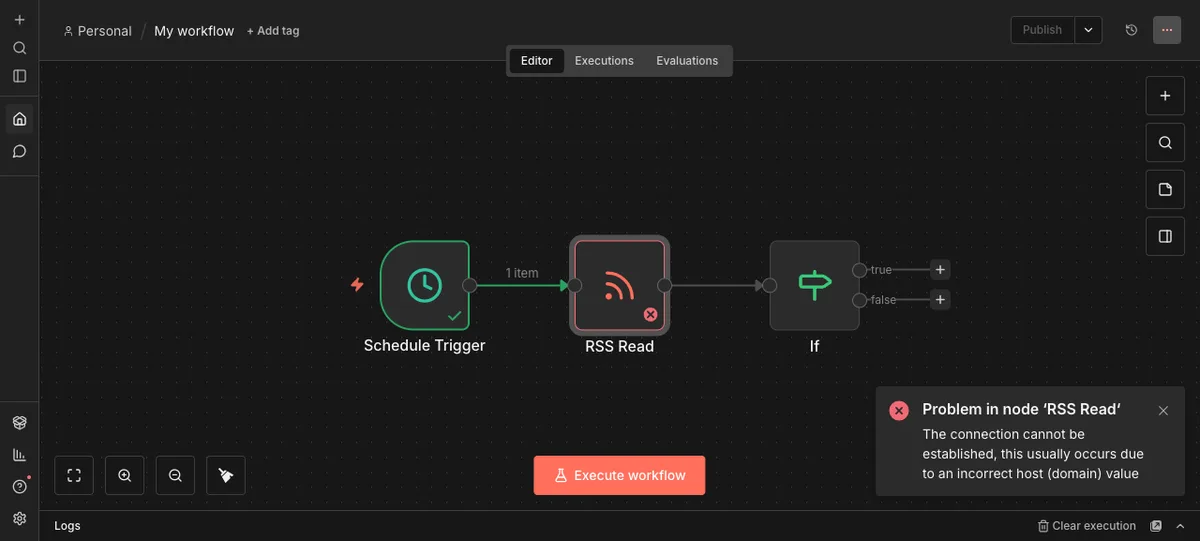
Task: Select the If node
Action: pos(814,285)
